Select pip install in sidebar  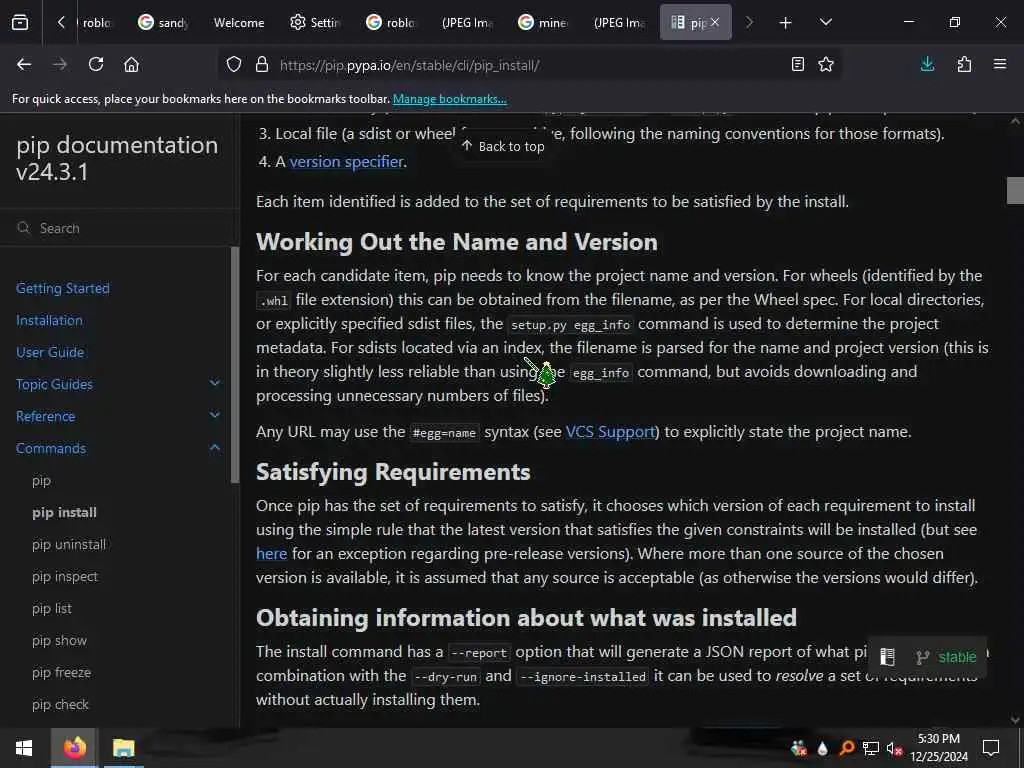pyautogui.click(x=65, y=512)
